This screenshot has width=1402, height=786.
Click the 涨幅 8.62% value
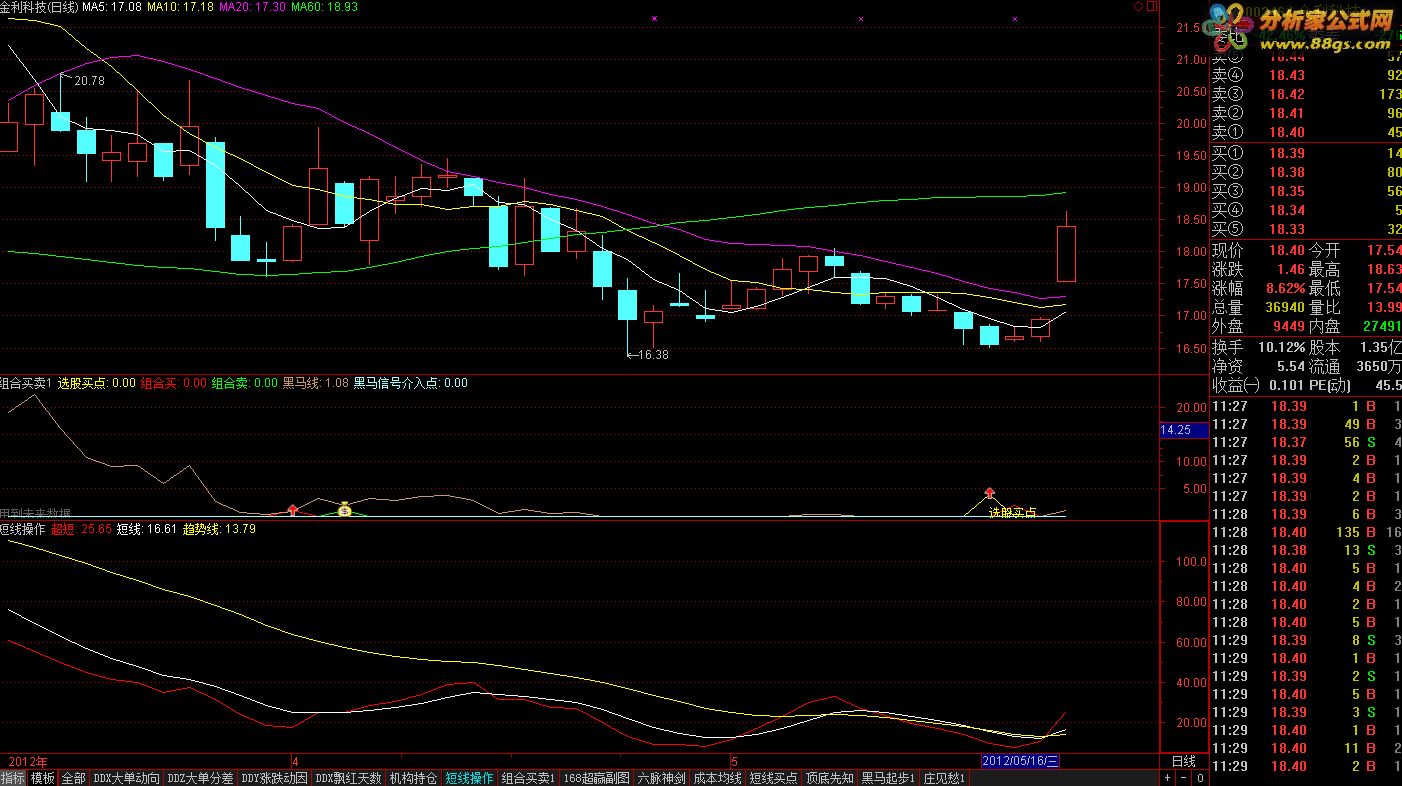(1286, 288)
